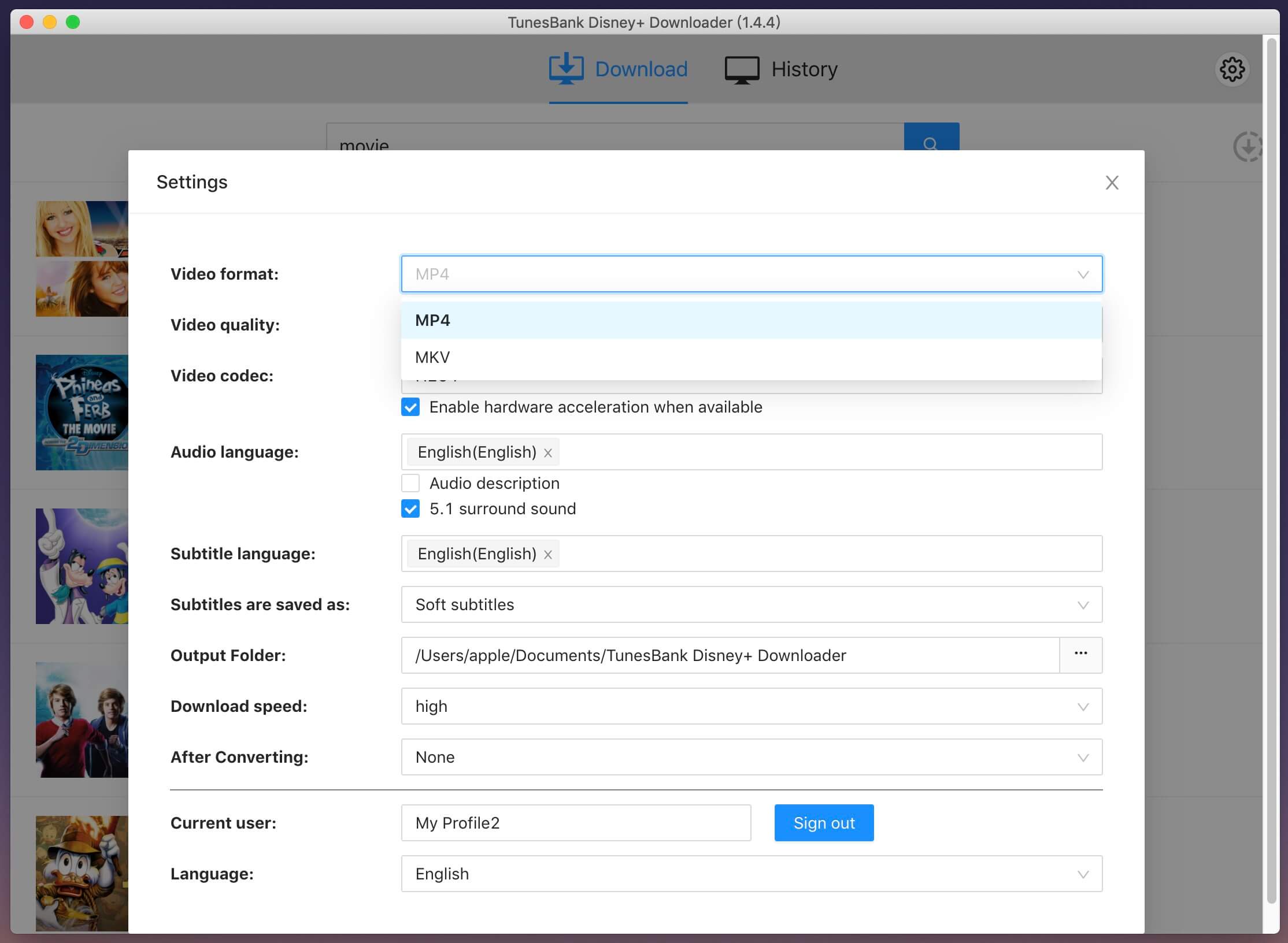Viewport: 1288px width, 943px height.
Task: Choose MKV from the format list
Action: (751, 357)
